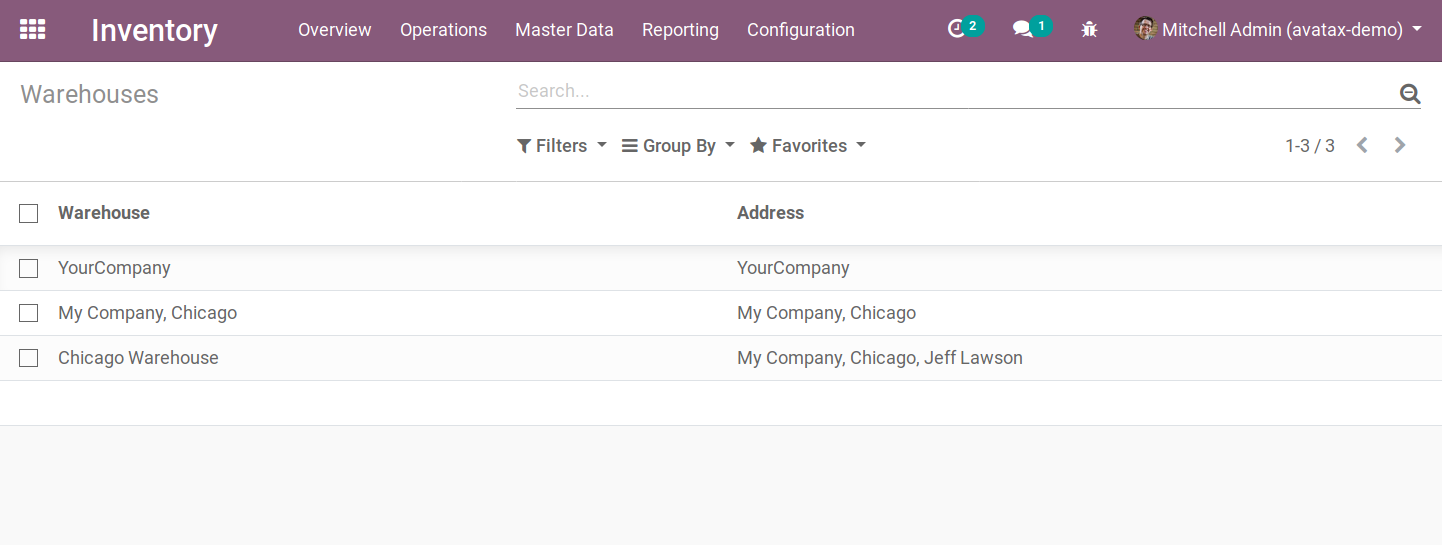Viewport: 1442px width, 545px height.
Task: Open the Configuration menu
Action: click(800, 30)
